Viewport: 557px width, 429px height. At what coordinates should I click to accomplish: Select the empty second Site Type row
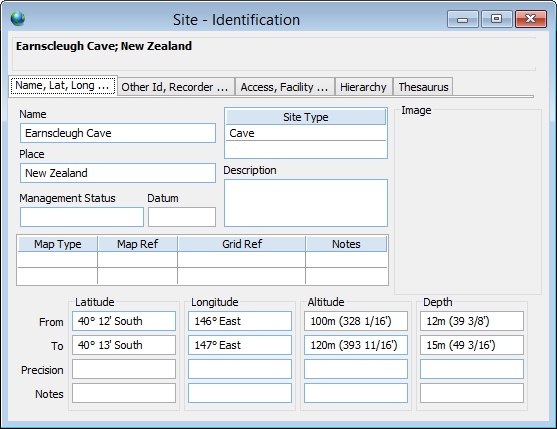[306, 149]
